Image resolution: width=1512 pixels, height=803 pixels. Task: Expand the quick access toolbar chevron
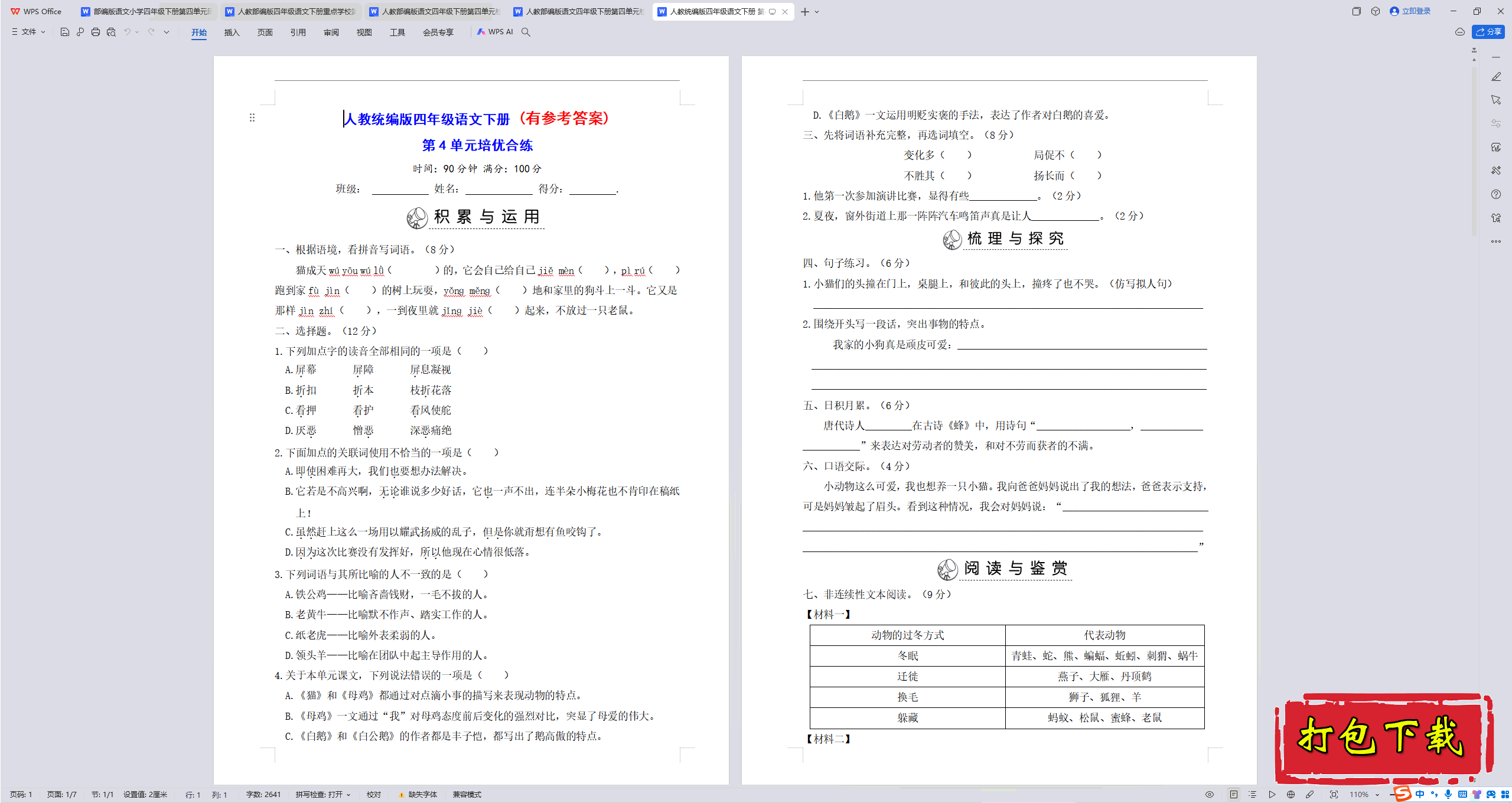pyautogui.click(x=167, y=32)
